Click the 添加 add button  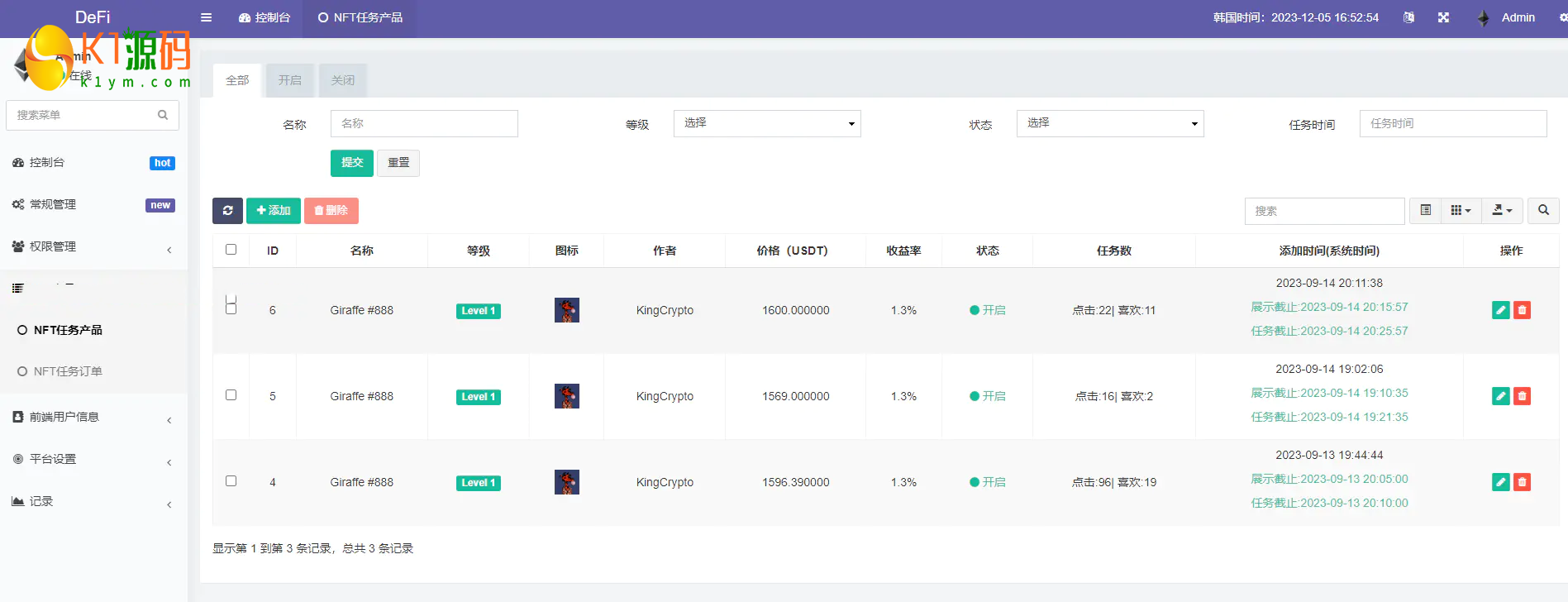[x=274, y=211]
